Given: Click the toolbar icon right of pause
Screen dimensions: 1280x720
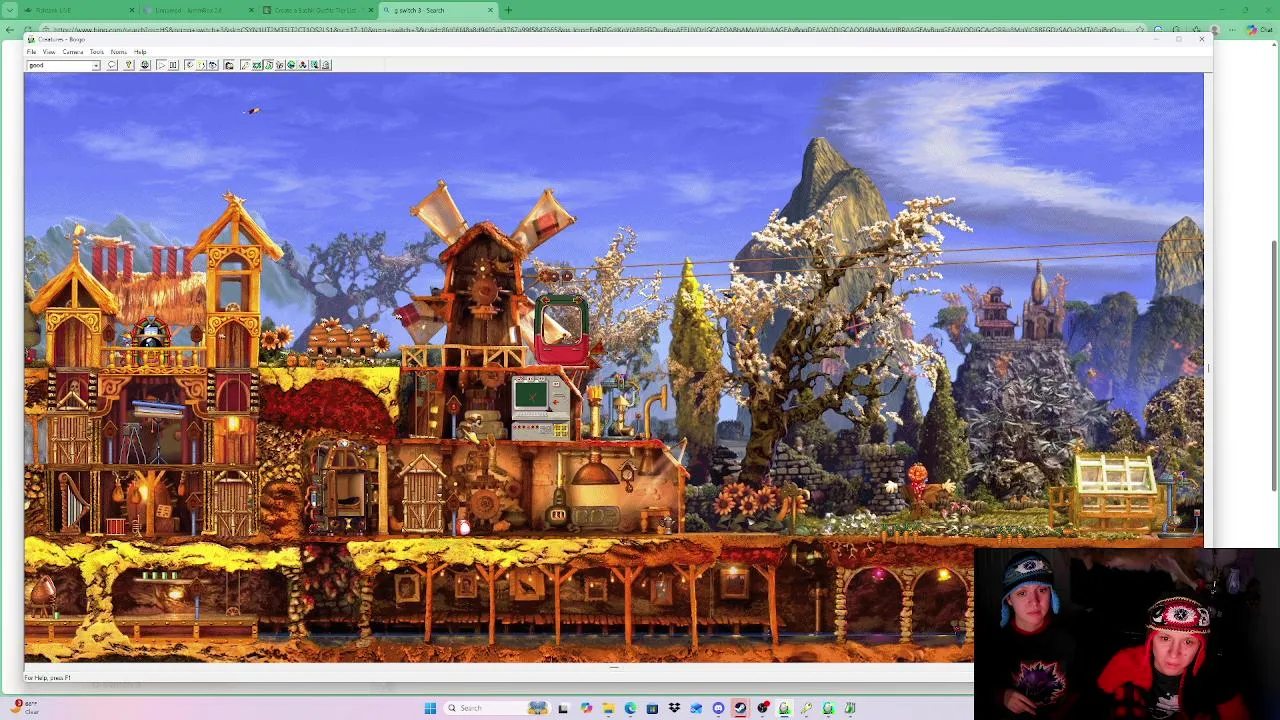Looking at the screenshot, I should click(x=189, y=65).
